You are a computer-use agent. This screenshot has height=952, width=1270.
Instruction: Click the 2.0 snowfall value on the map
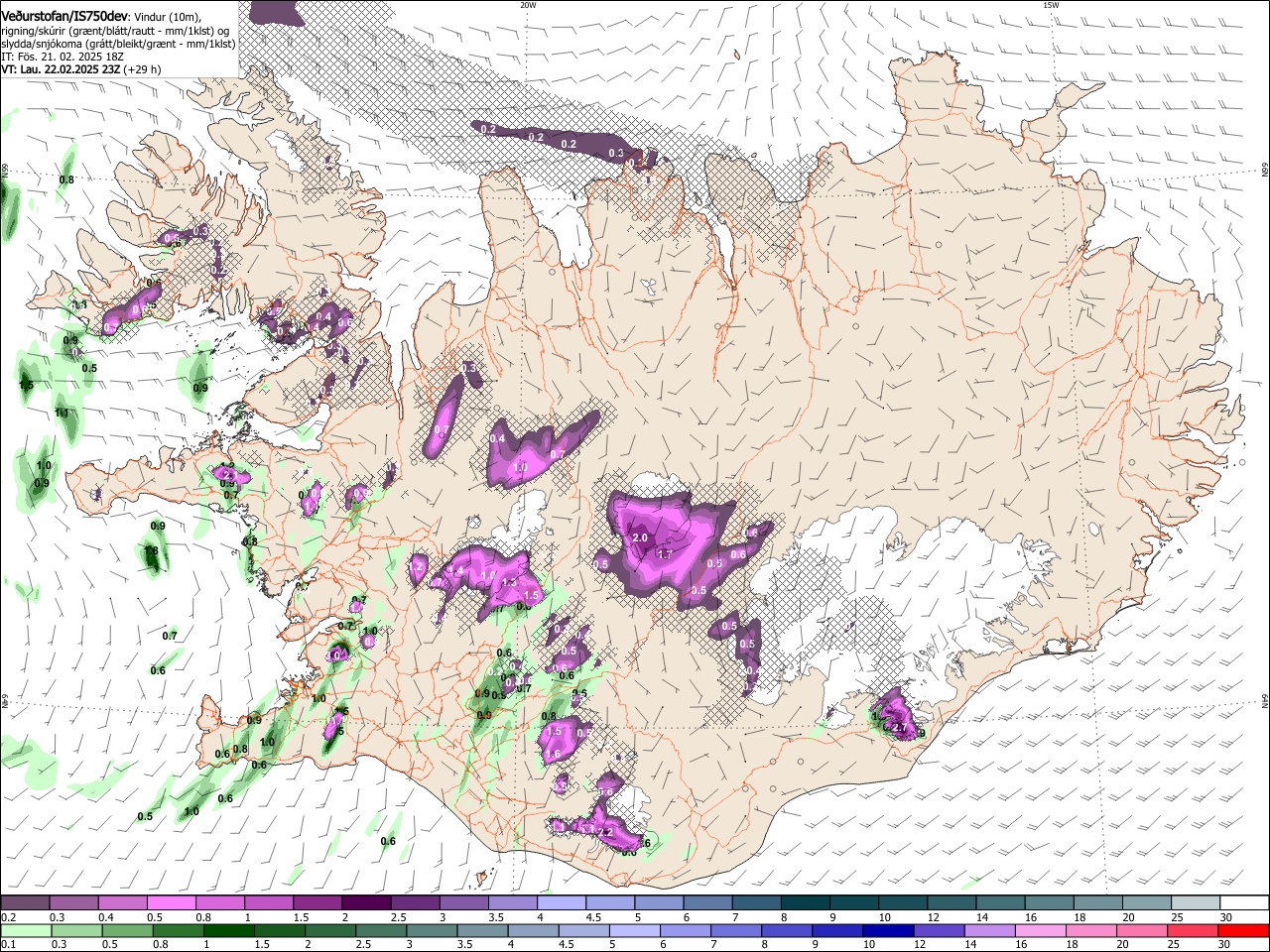[639, 538]
